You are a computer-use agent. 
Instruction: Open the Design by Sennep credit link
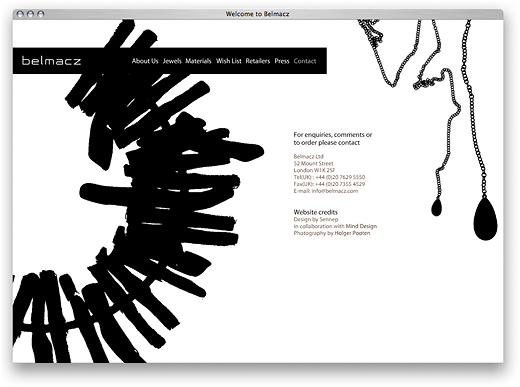[x=316, y=219]
